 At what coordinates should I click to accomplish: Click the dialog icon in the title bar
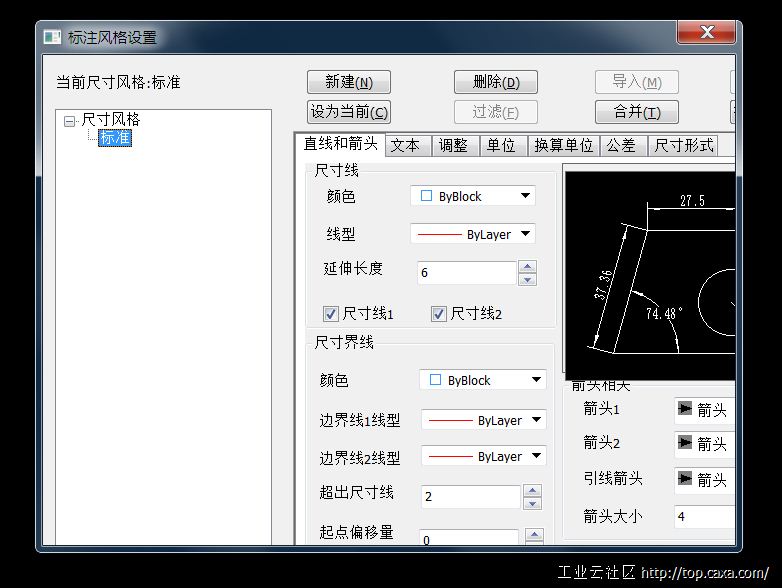point(52,37)
